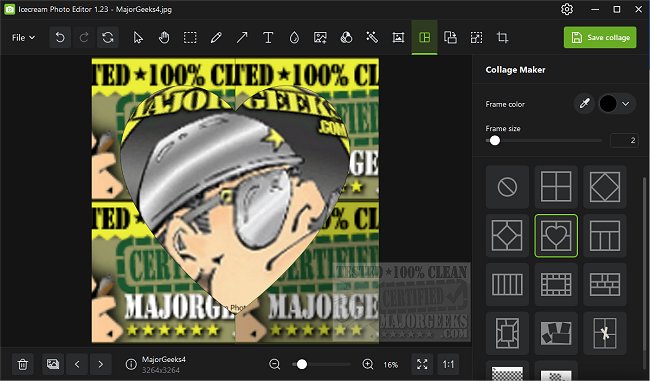Click the MajorGeeks4 file name label
The height and width of the screenshot is (381, 650).
[164, 359]
